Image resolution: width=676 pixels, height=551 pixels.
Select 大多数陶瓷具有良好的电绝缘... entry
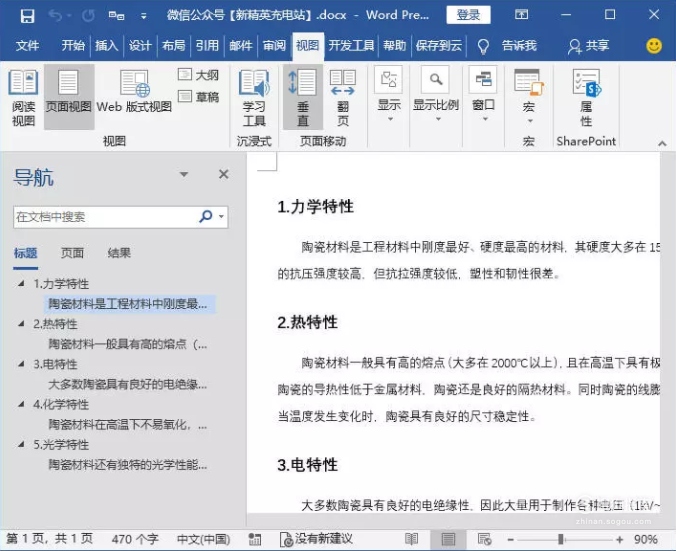[128, 384]
